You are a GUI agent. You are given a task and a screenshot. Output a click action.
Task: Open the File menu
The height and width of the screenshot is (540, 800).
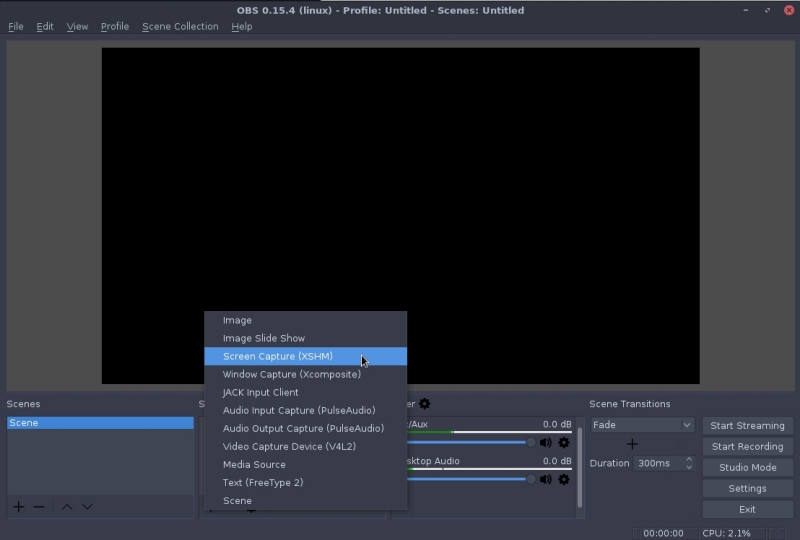click(16, 27)
